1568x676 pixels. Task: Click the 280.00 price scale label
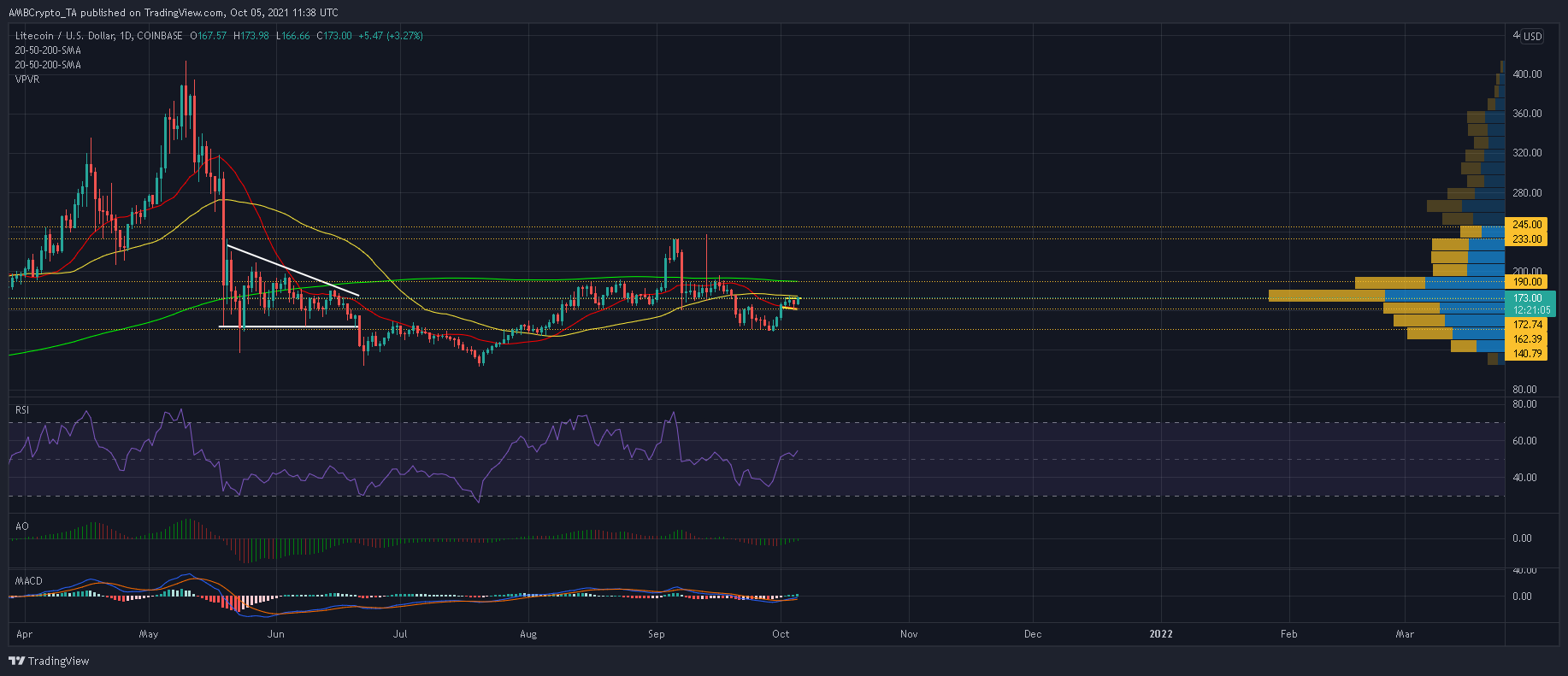[1527, 193]
